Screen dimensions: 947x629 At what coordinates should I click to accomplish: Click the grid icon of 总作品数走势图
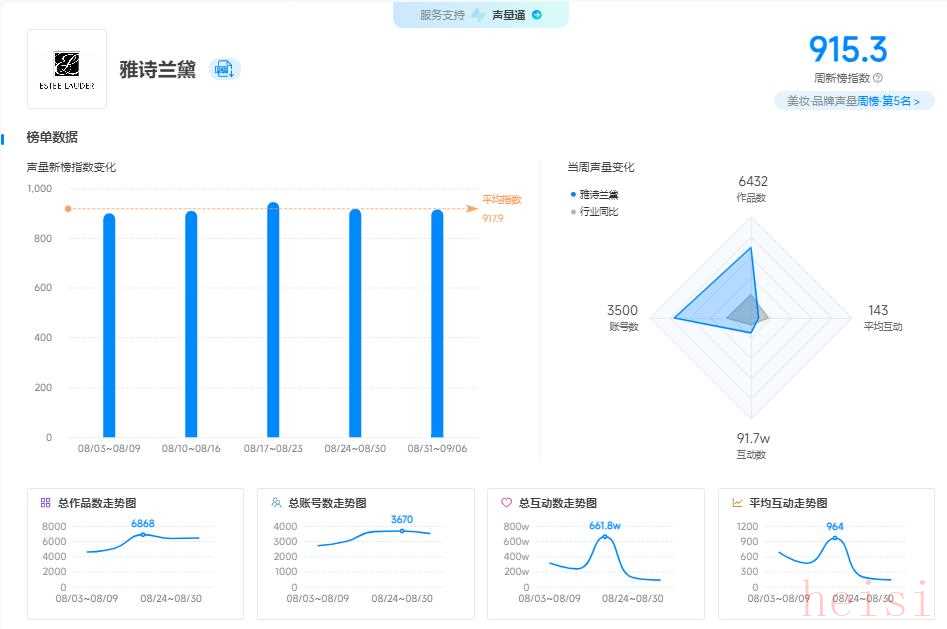45,503
